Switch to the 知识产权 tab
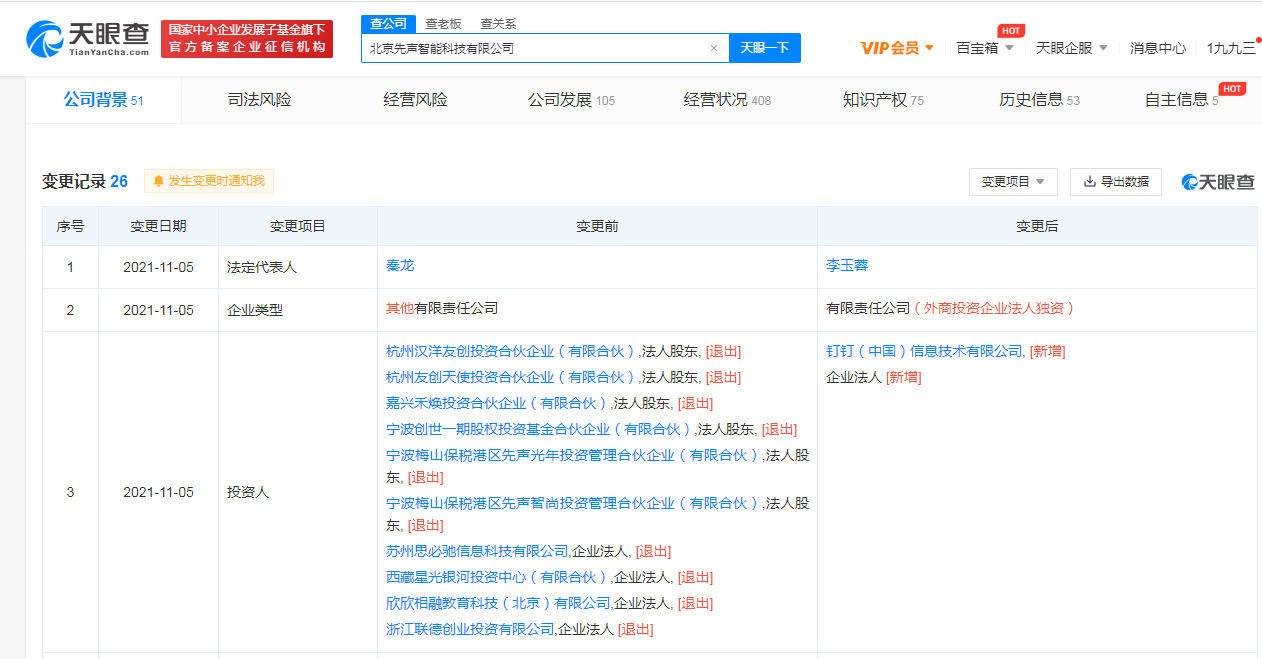 point(883,100)
